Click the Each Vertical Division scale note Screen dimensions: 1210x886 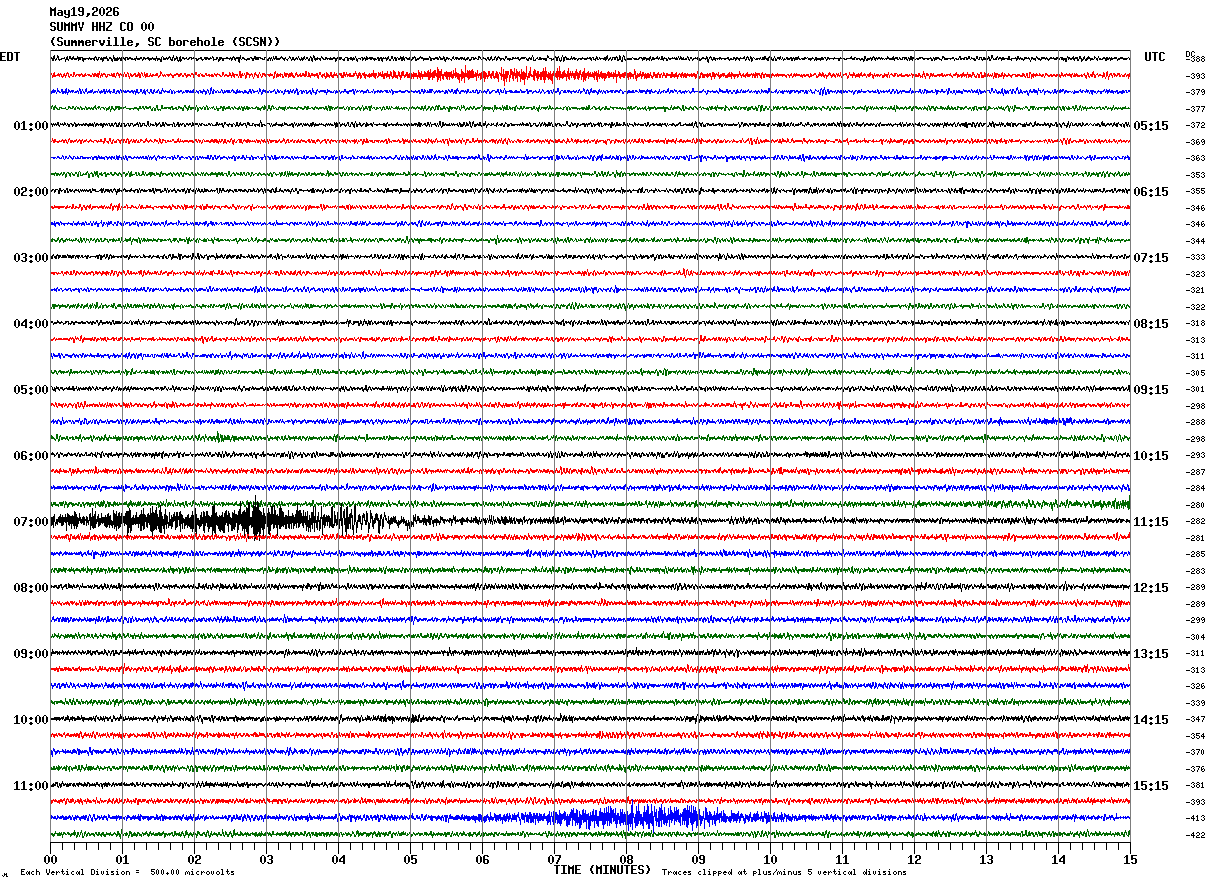[x=127, y=872]
